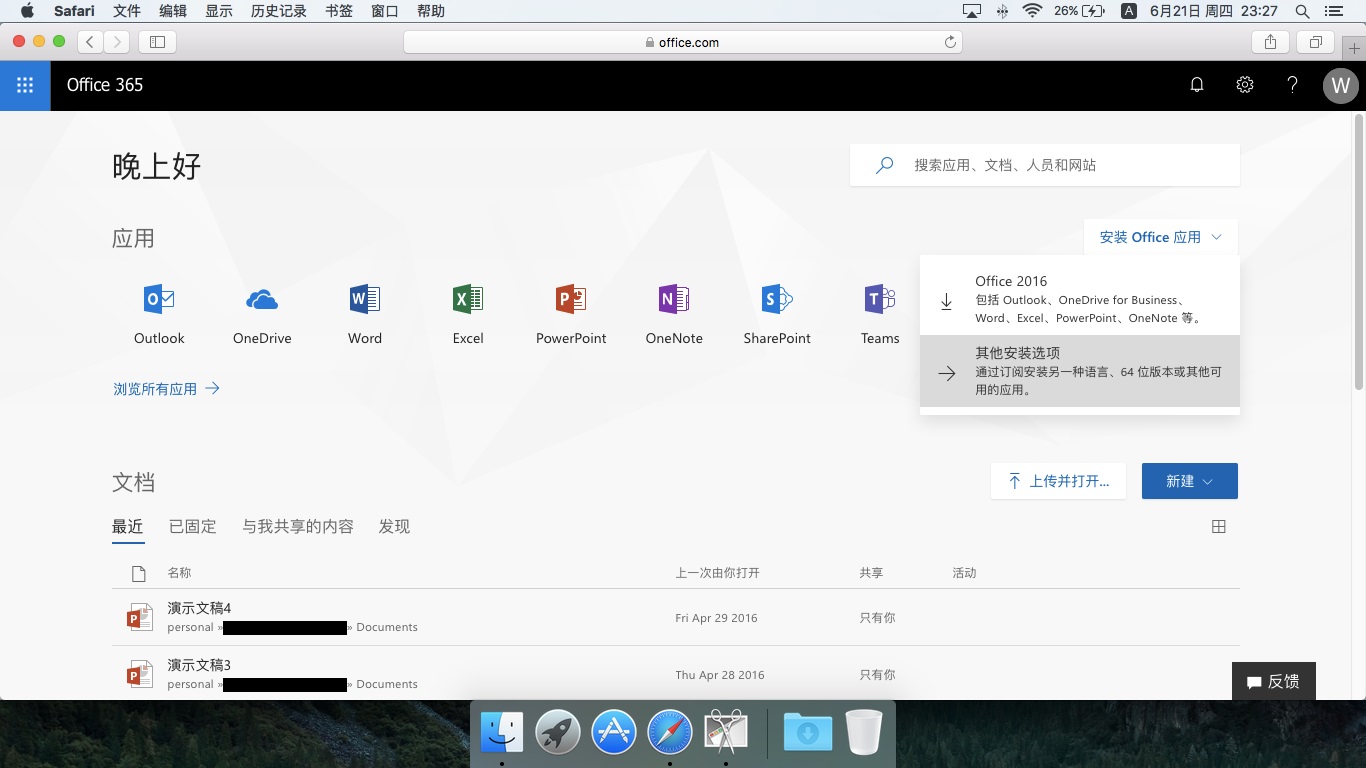This screenshot has width=1366, height=768.
Task: Switch to the 发现 tab
Action: tap(394, 527)
